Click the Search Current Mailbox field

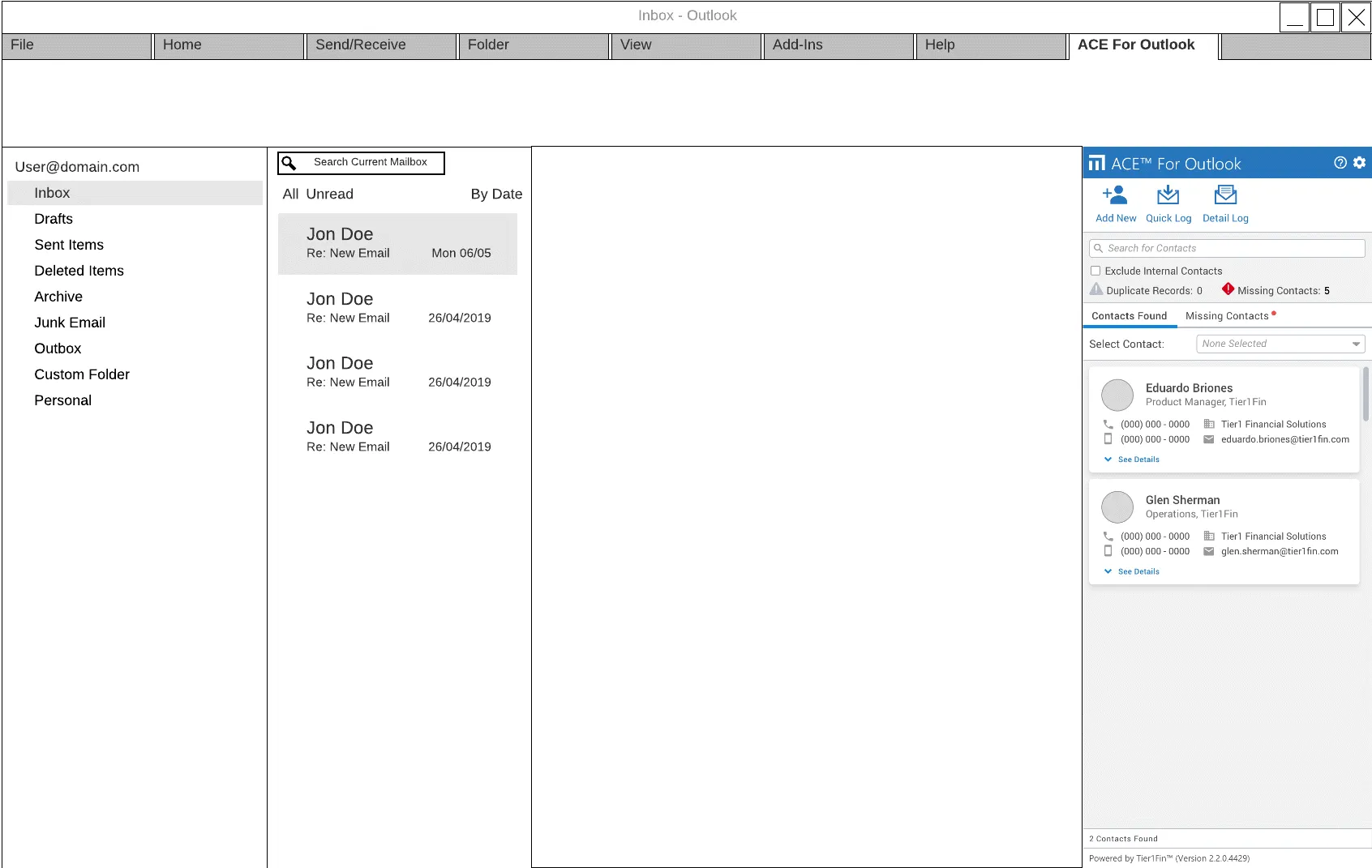(x=361, y=163)
